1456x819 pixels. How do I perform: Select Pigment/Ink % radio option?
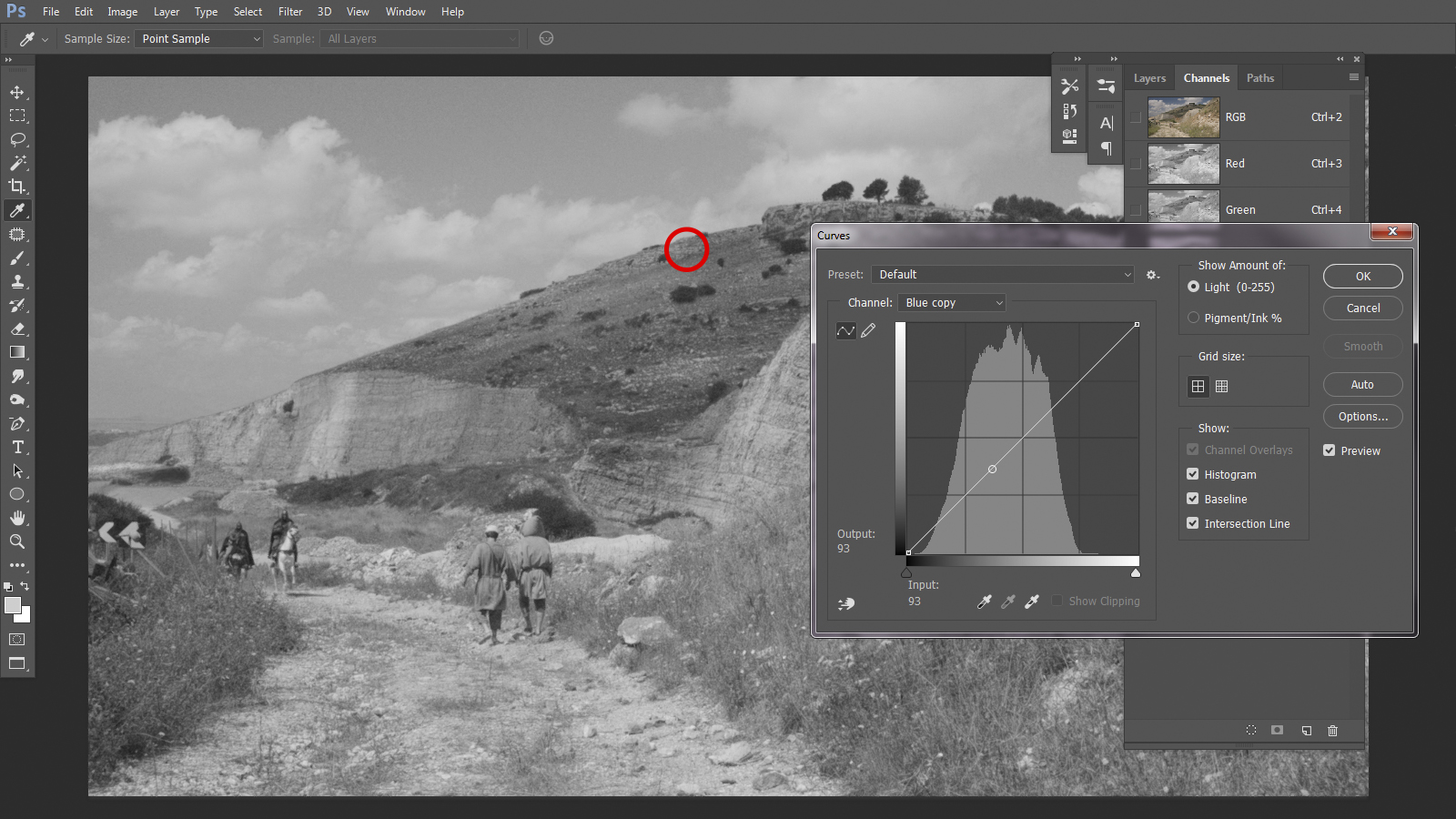pos(1193,318)
